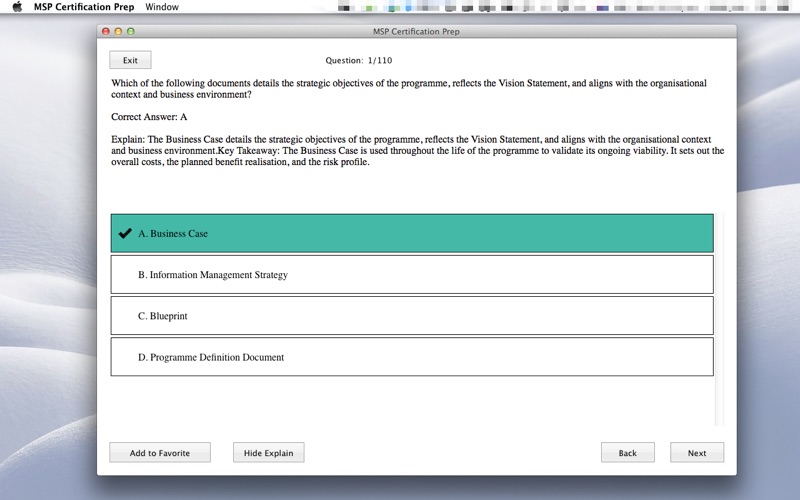
Task: Add this question to favorites
Action: point(160,453)
